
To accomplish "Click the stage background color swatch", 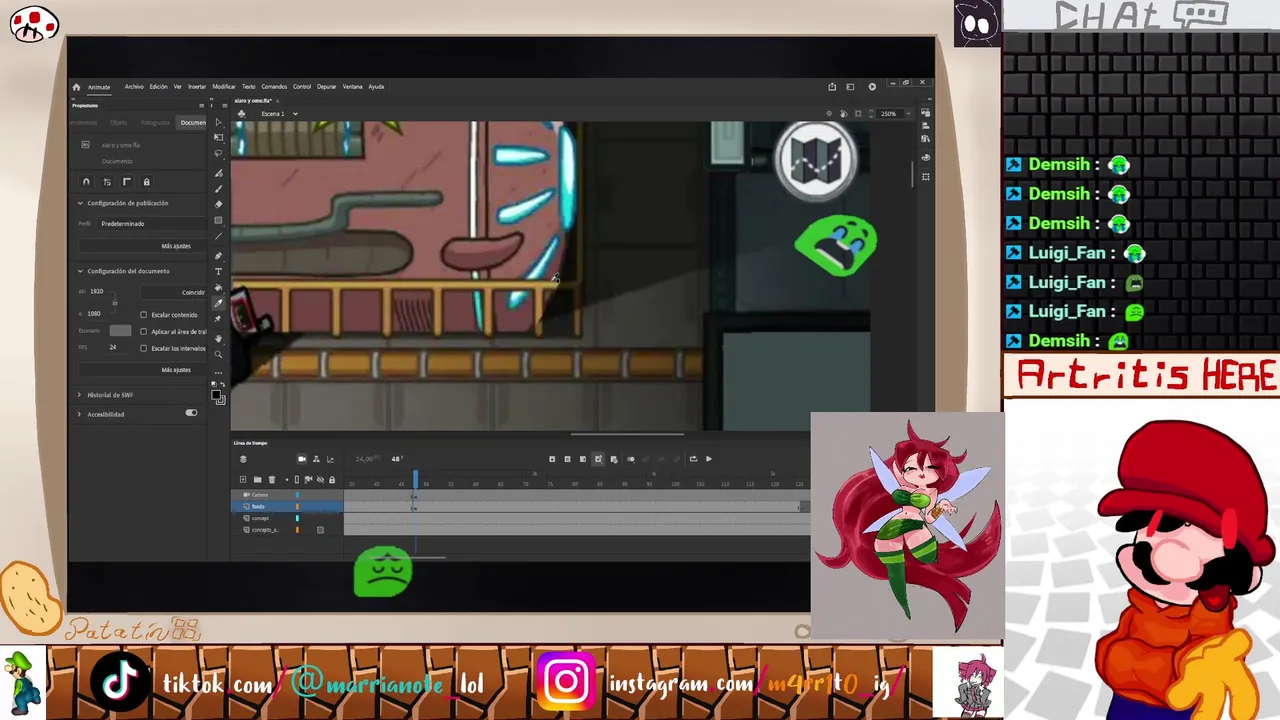I will point(120,331).
